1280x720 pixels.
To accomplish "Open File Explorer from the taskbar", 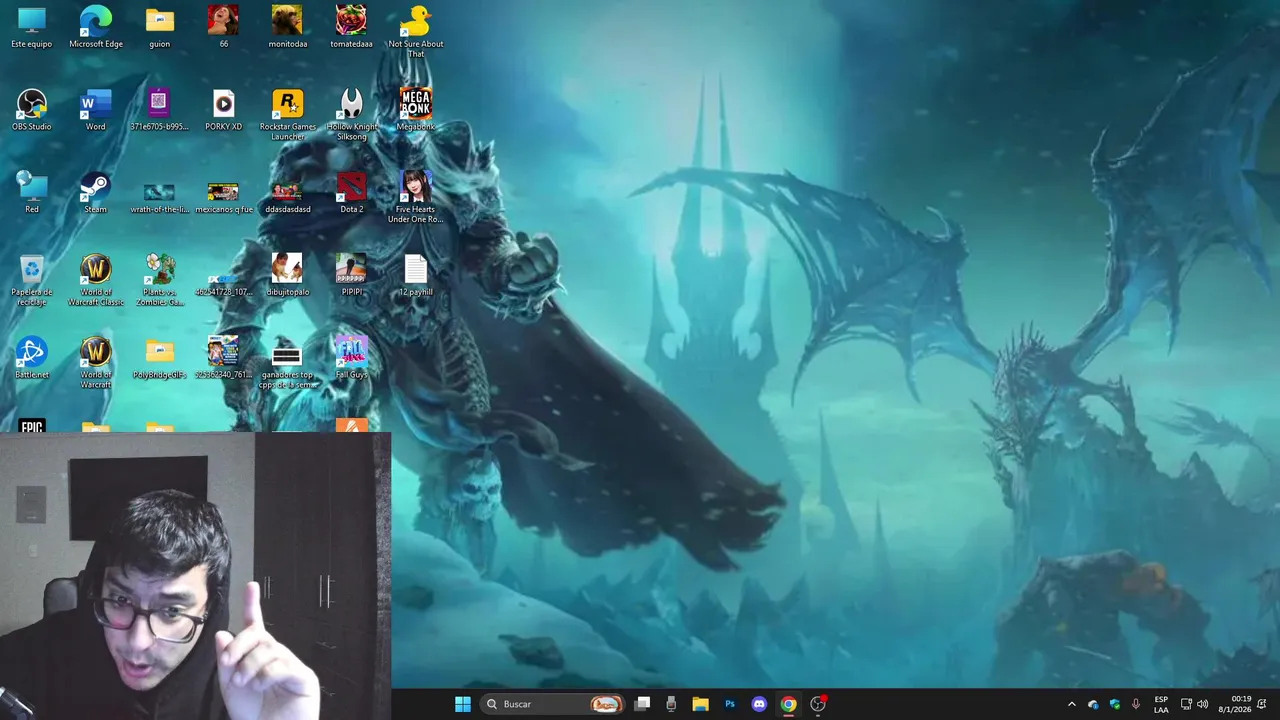I will [700, 704].
